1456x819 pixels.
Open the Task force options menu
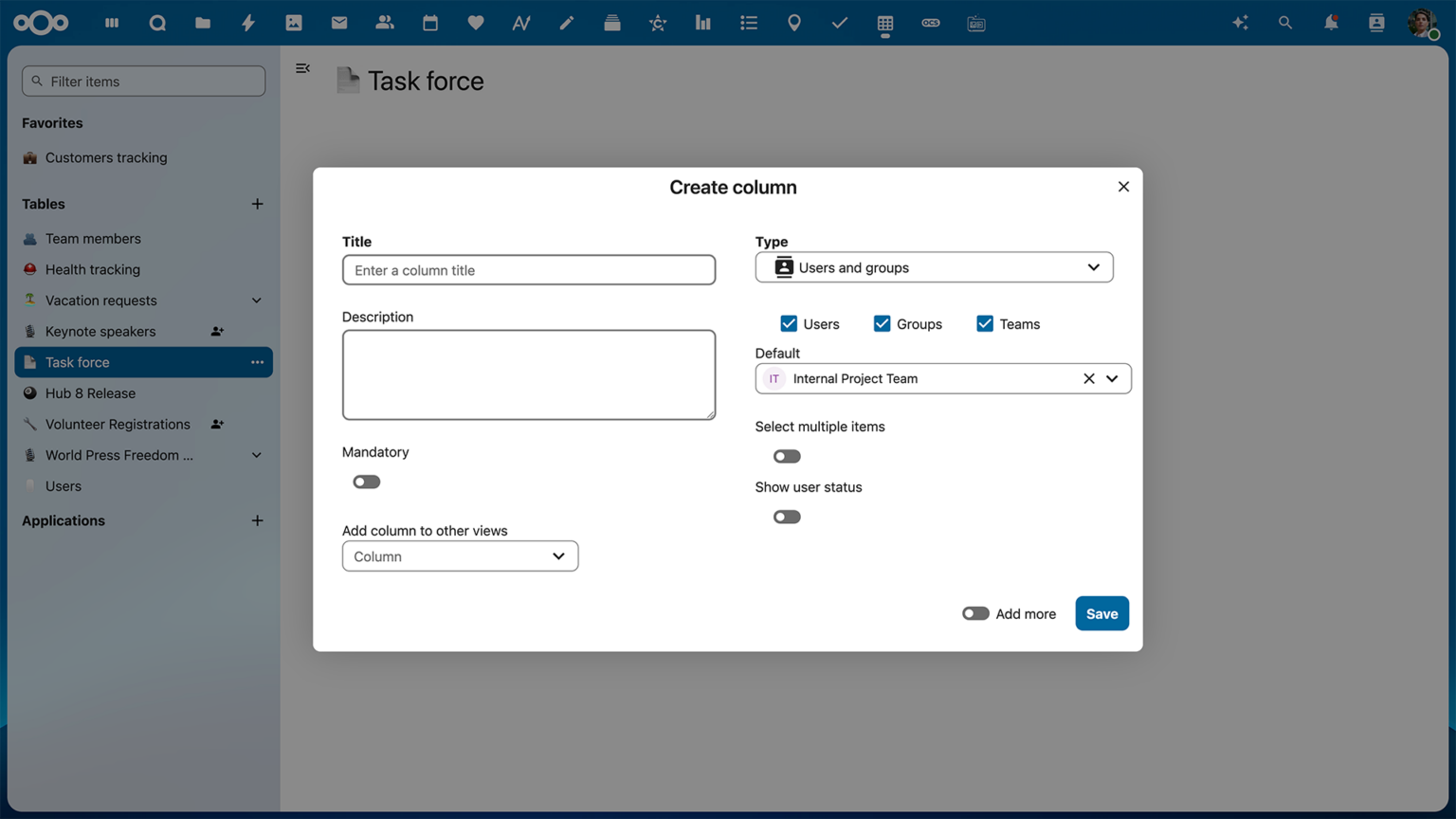(x=257, y=362)
